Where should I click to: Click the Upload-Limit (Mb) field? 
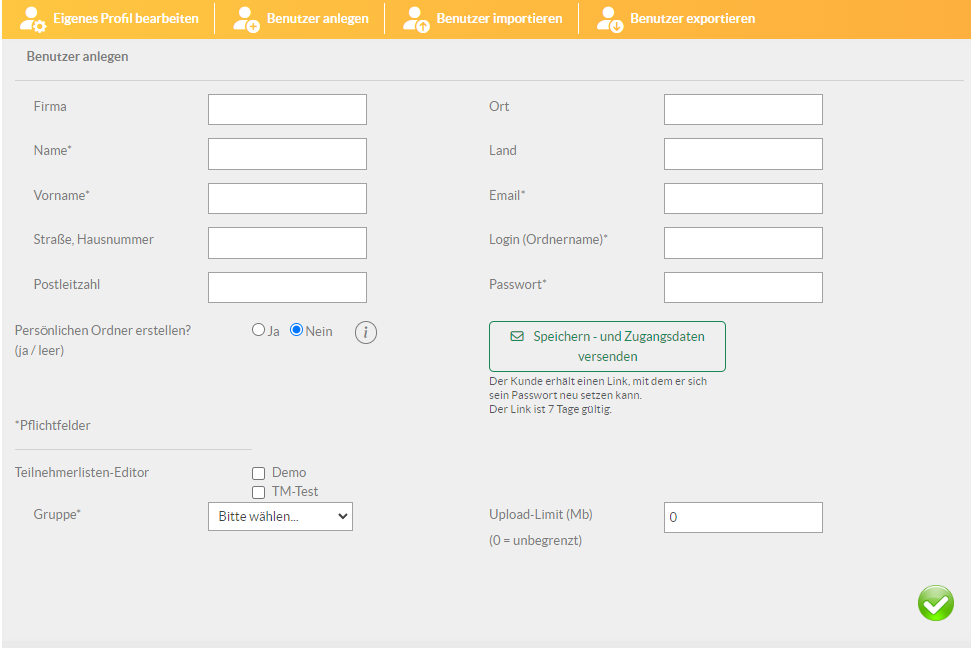[743, 517]
